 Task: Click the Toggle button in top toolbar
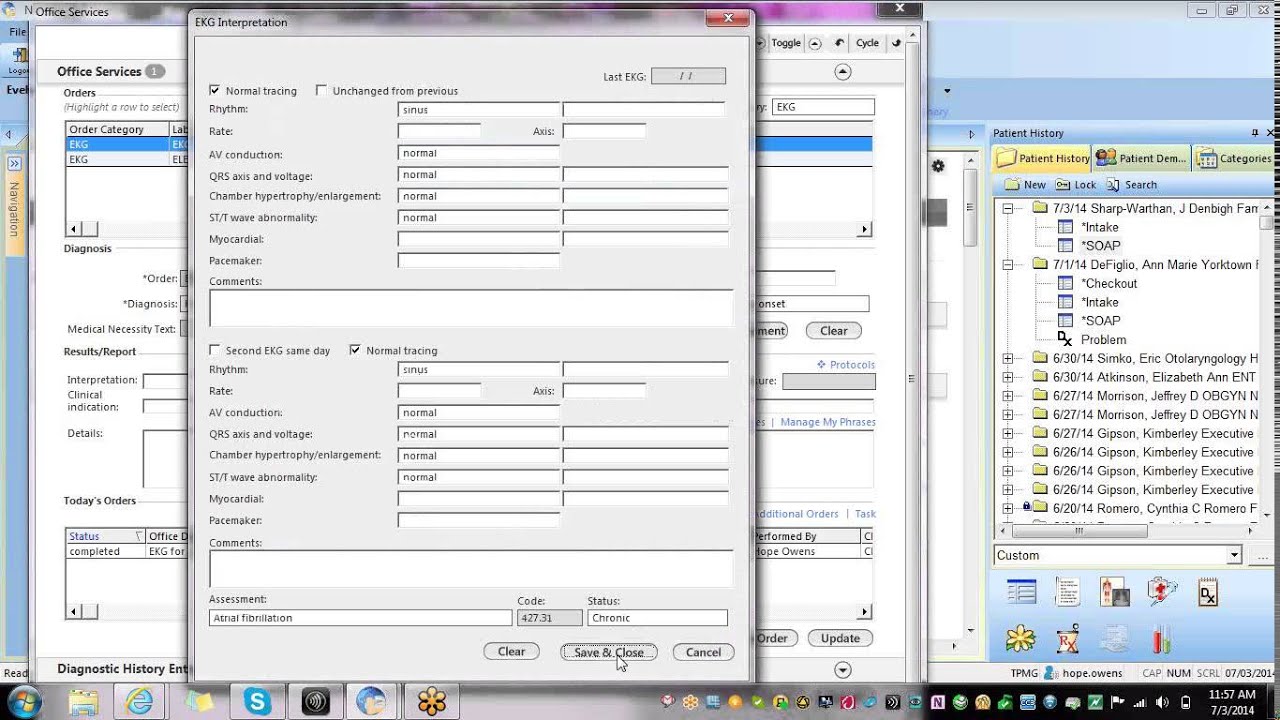click(x=786, y=43)
